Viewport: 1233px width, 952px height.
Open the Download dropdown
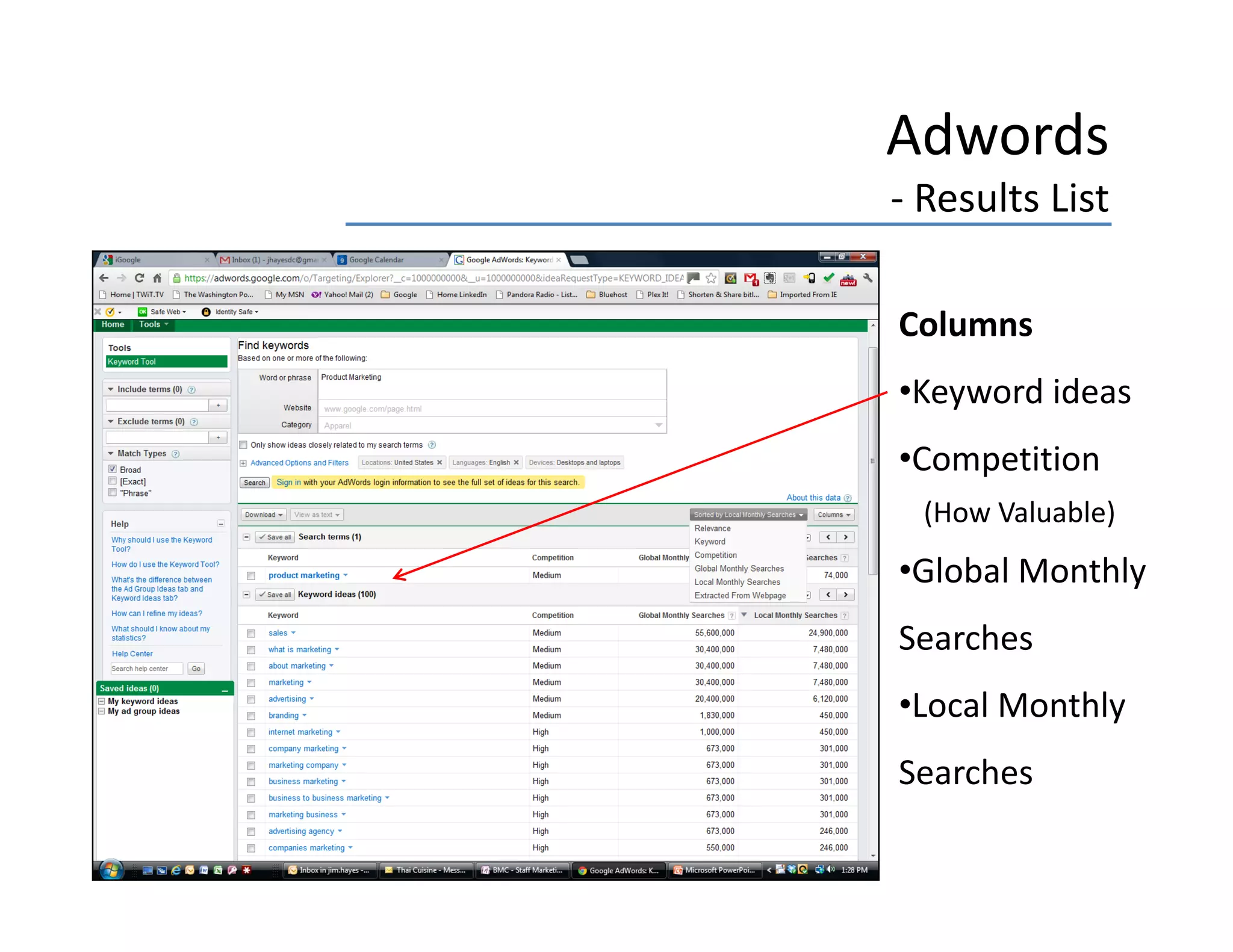[264, 515]
